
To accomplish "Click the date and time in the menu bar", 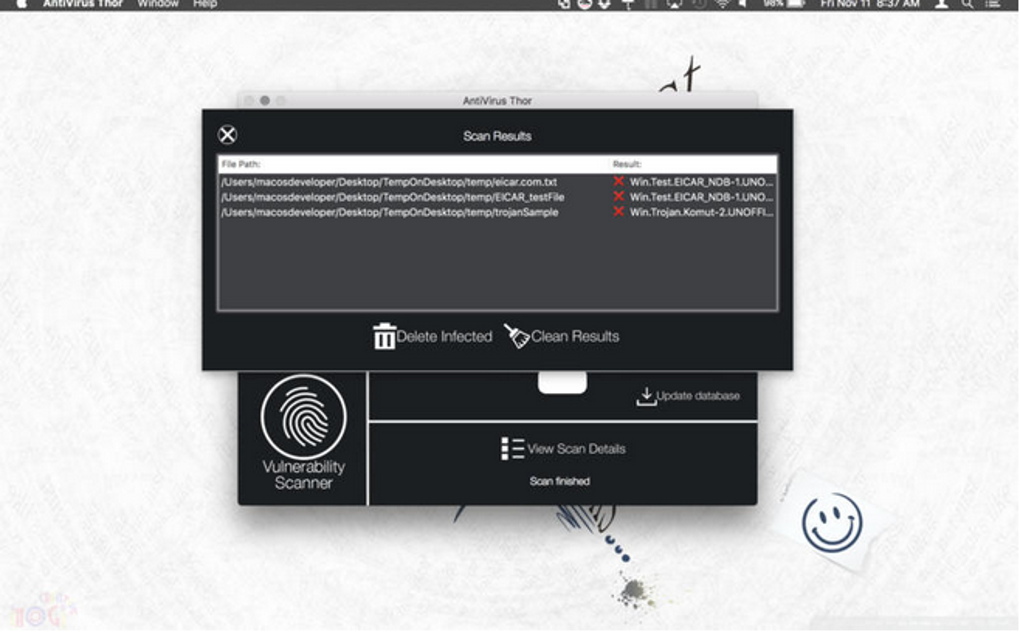I will click(x=870, y=4).
